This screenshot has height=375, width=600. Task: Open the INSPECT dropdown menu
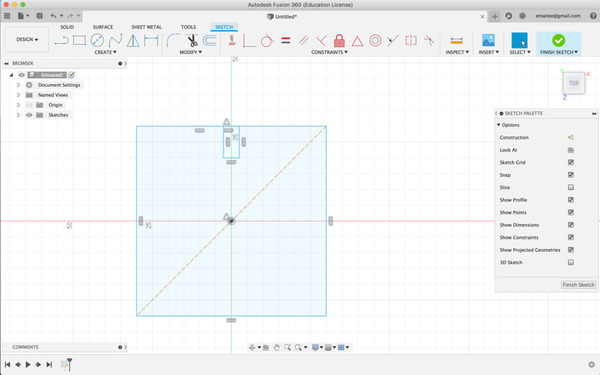pyautogui.click(x=457, y=52)
